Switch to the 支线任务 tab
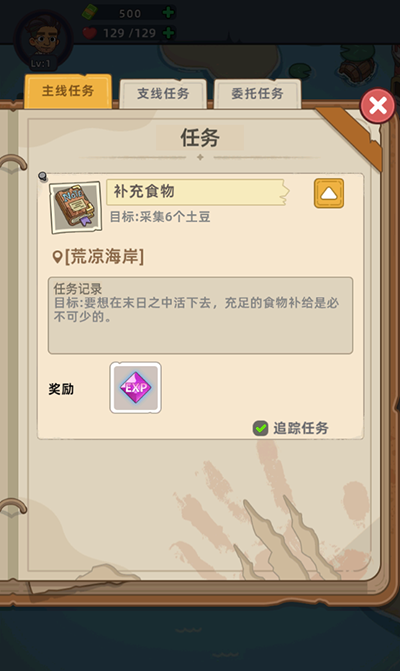This screenshot has height=671, width=400. pyautogui.click(x=163, y=93)
